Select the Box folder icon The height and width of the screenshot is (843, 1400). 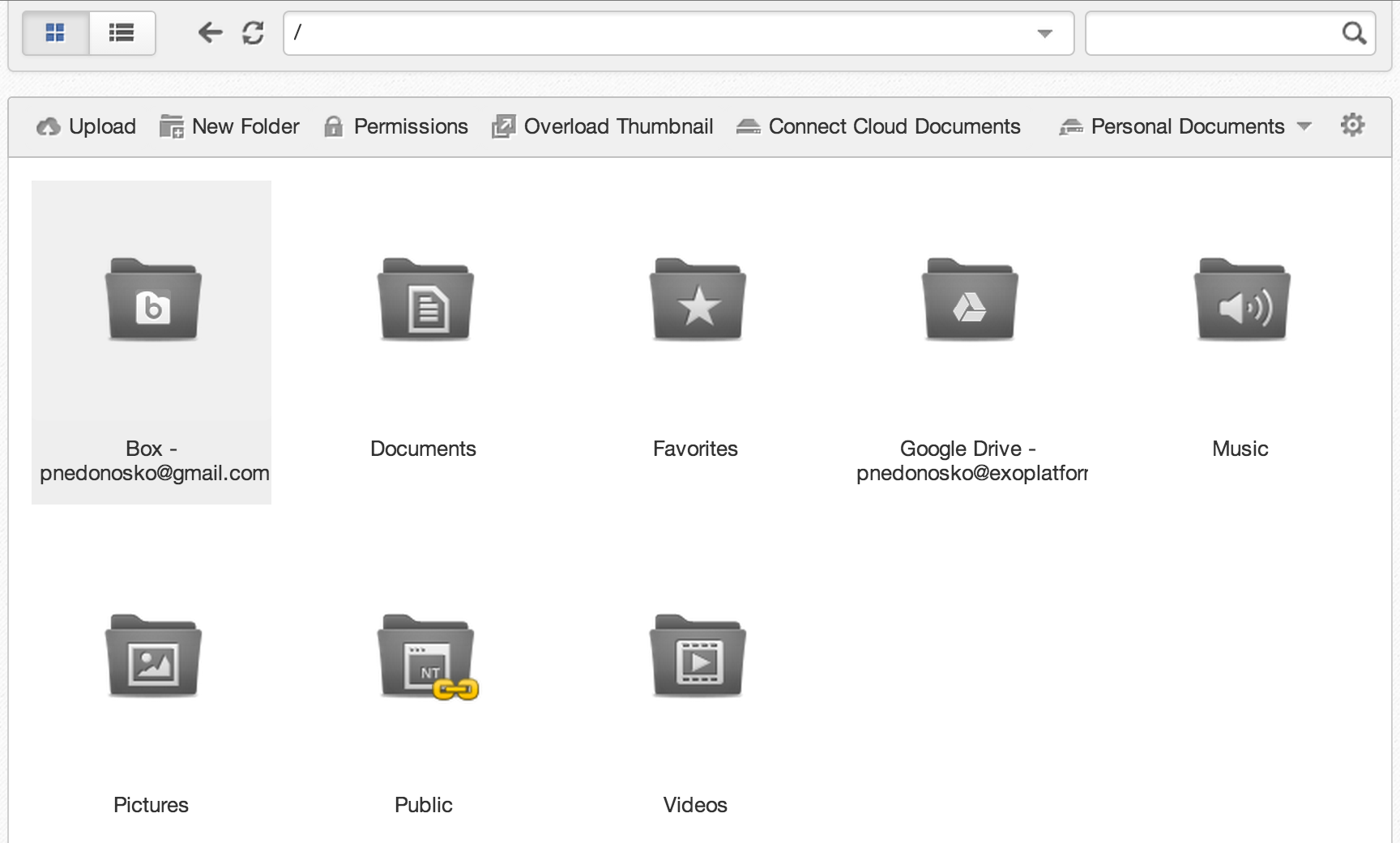[x=153, y=300]
